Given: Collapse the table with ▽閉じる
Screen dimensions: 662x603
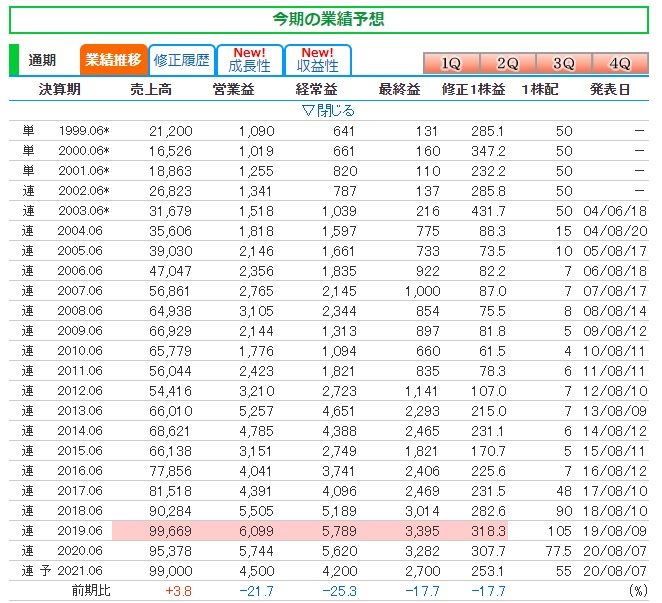Looking at the screenshot, I should [328, 110].
